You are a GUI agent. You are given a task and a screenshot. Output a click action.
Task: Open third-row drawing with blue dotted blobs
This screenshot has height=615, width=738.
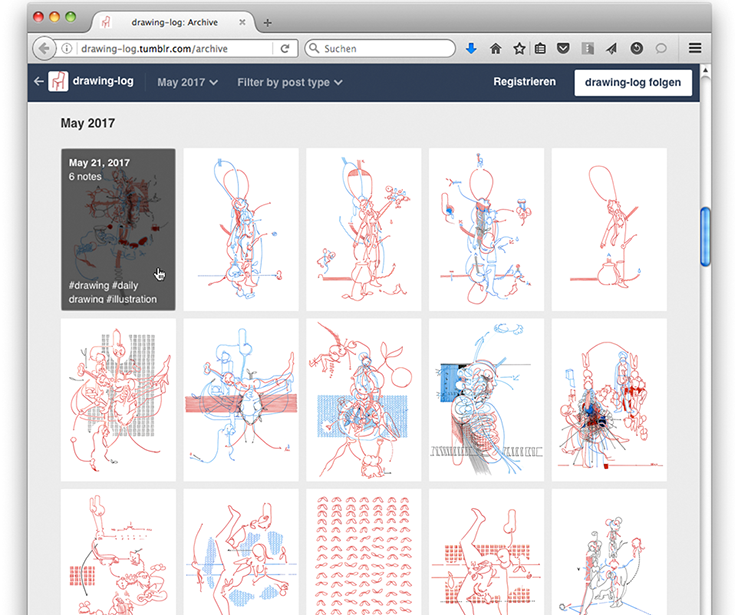click(x=241, y=552)
